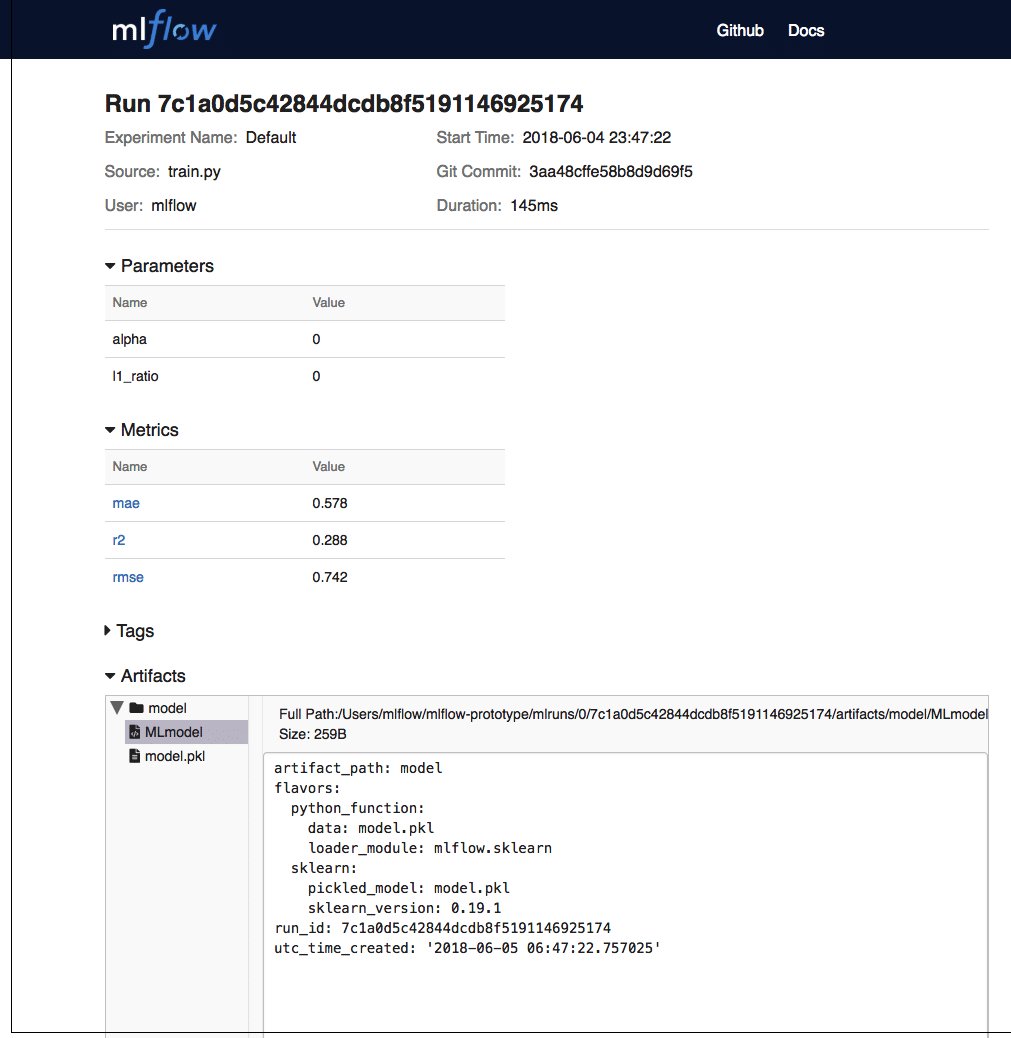Click the artifact Full Path text
The image size is (1011, 1038).
[x=632, y=714]
